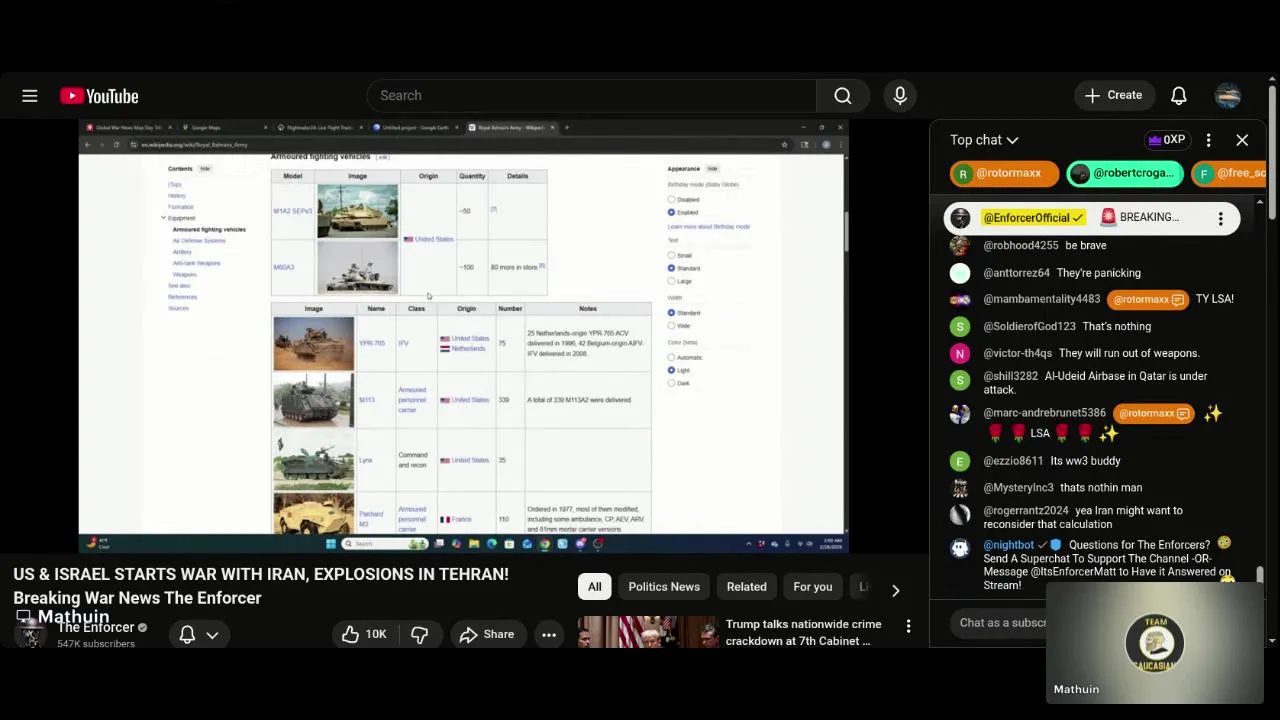The height and width of the screenshot is (720, 1280).
Task: Open pinned message options menu
Action: 1220,218
